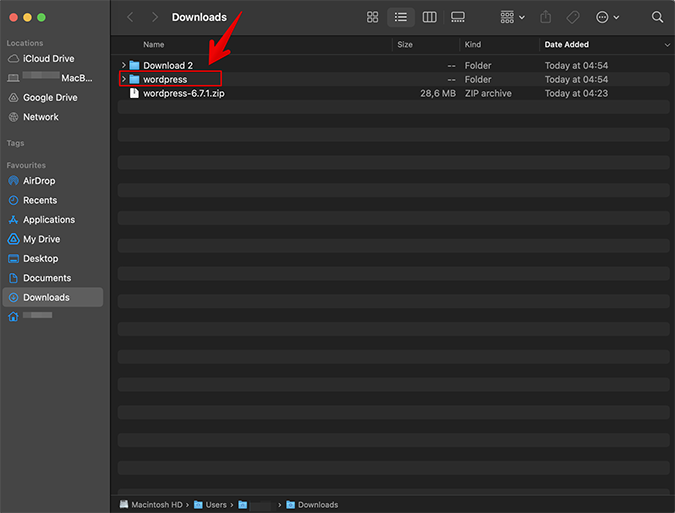Open Documents in the sidebar
This screenshot has height=513, width=675.
pos(47,278)
